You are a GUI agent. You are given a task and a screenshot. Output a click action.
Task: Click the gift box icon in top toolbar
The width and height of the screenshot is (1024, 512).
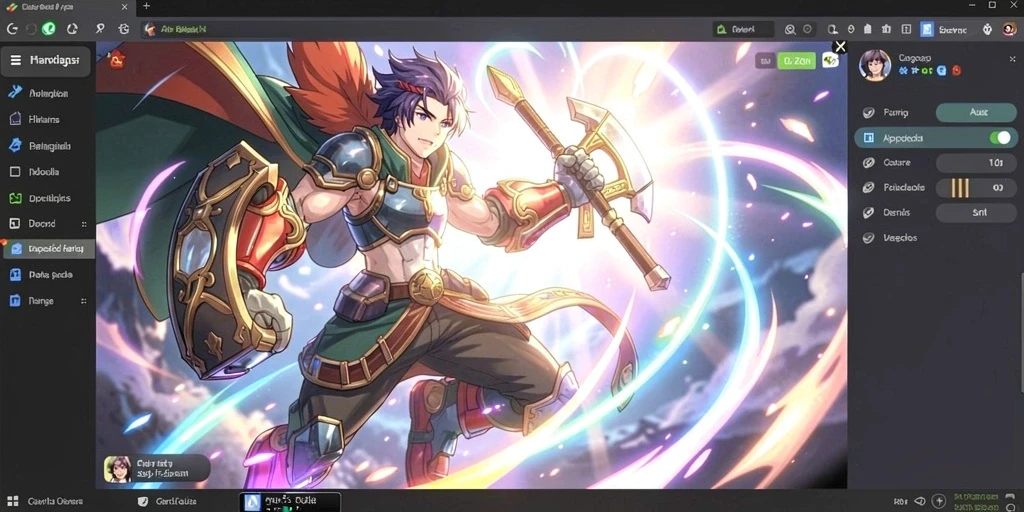[x=886, y=29]
